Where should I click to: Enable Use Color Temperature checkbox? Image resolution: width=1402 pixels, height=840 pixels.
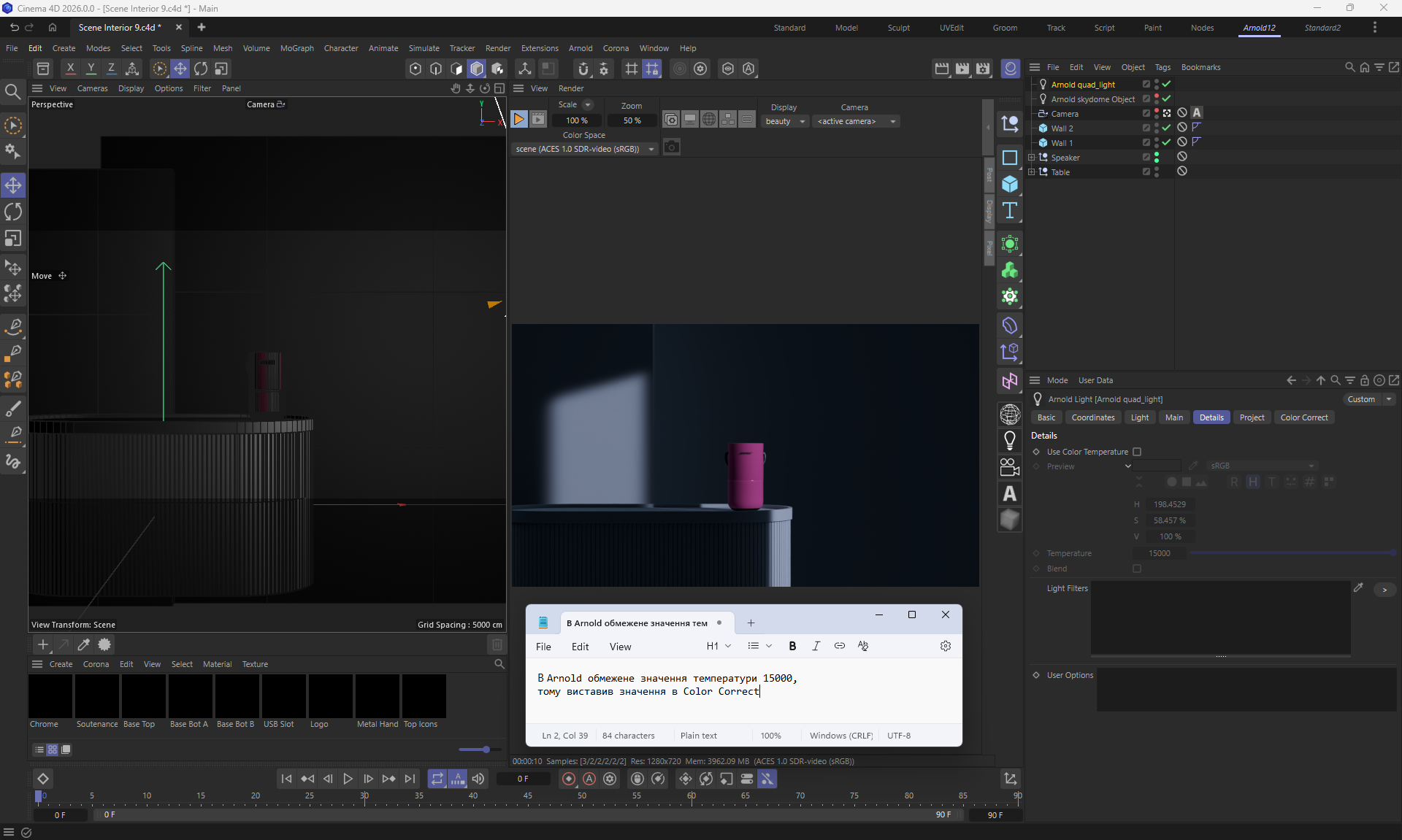[1137, 452]
